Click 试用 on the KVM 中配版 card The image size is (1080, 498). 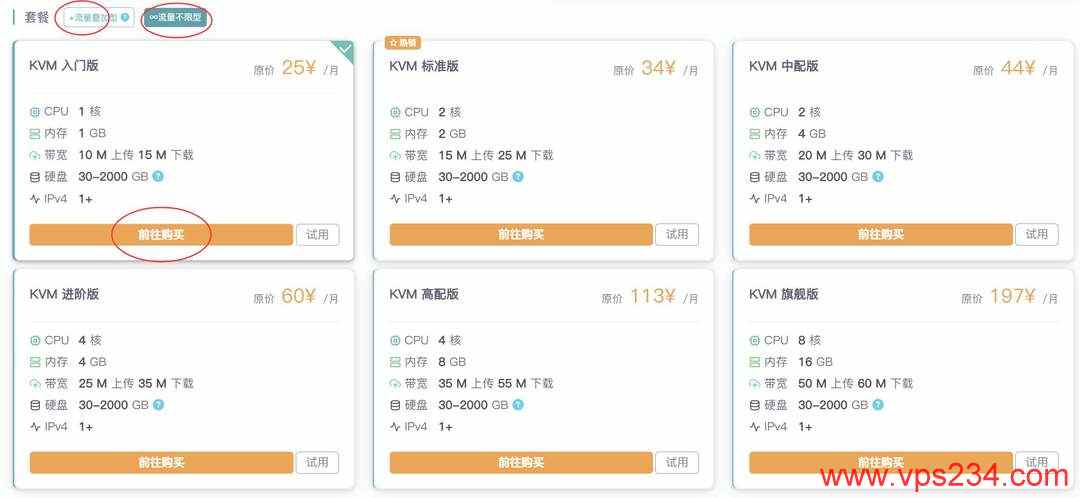click(1037, 235)
